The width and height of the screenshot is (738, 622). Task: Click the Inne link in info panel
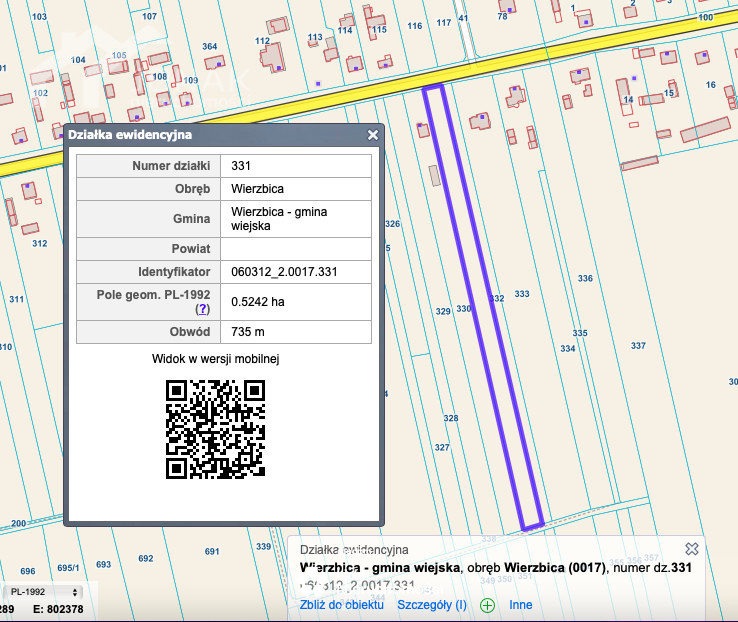tap(520, 605)
